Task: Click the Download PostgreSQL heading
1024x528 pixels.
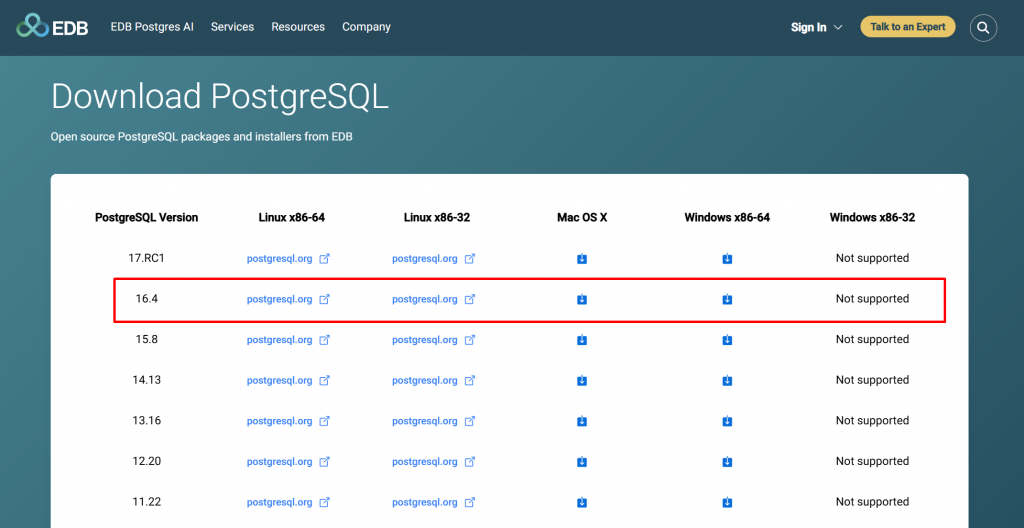Action: click(x=220, y=97)
